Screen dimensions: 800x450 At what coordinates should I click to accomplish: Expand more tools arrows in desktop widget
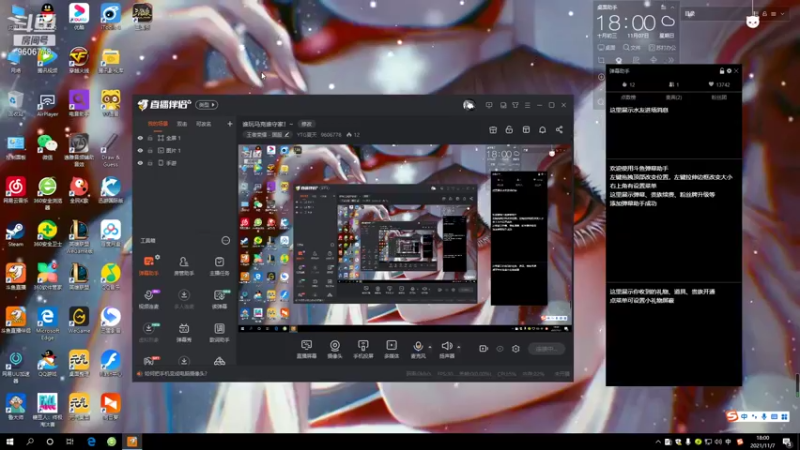[670, 60]
